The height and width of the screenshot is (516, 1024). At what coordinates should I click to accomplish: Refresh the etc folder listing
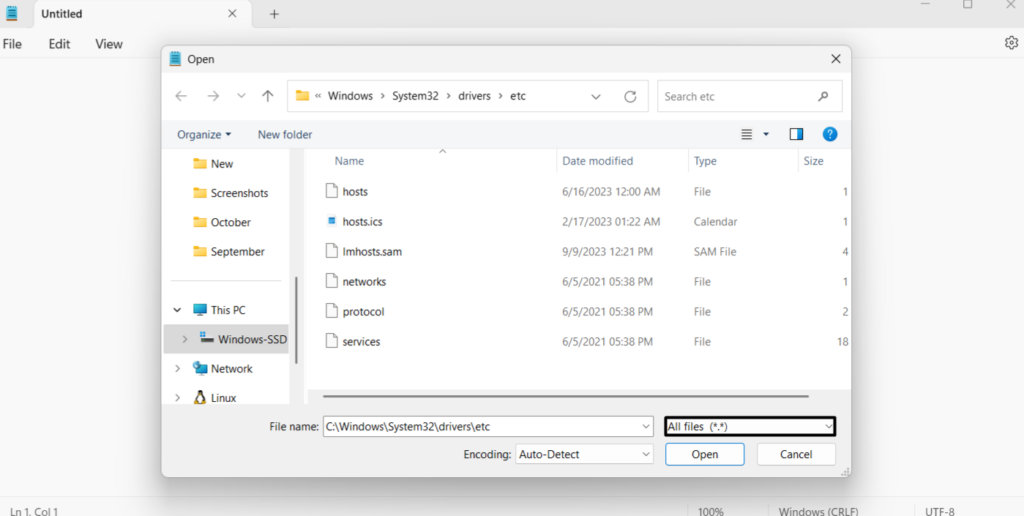630,96
